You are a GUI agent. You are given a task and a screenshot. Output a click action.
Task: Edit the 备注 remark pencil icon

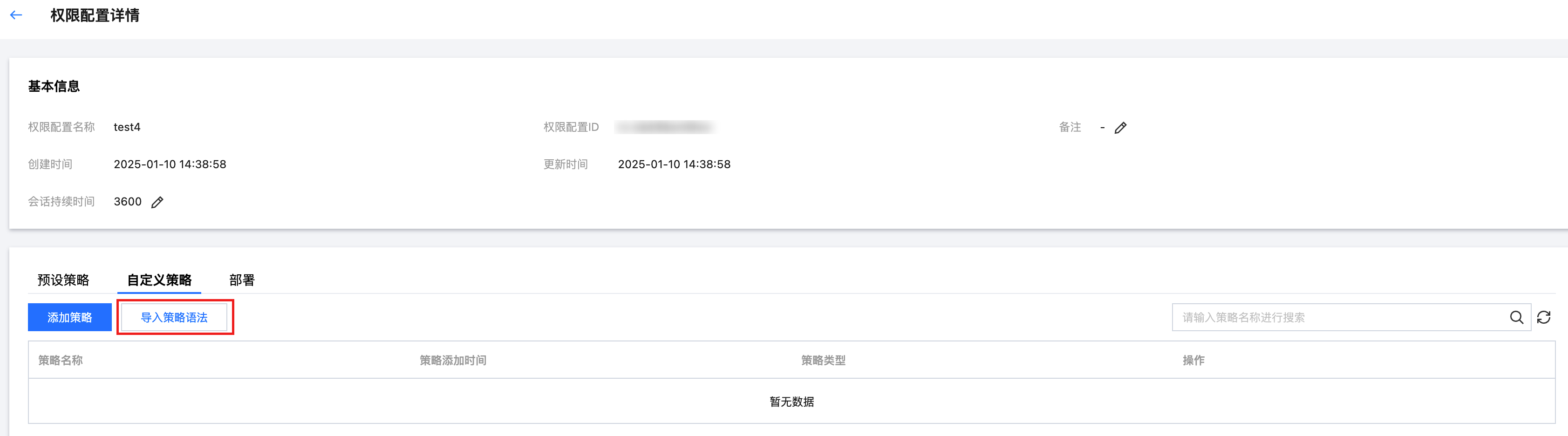pos(1120,128)
